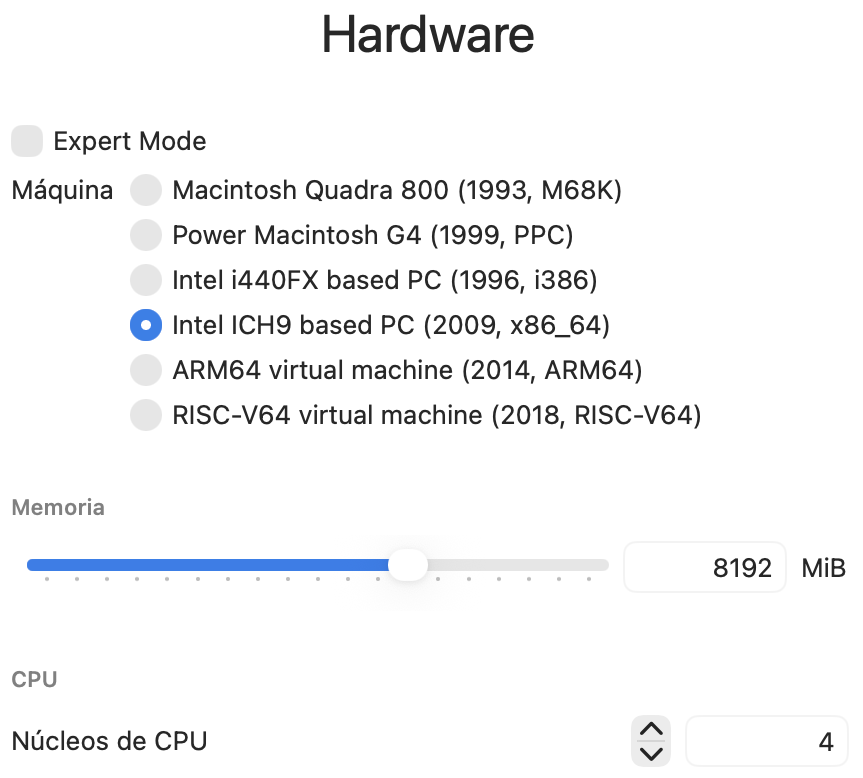
Task: Click the Máquina label
Action: click(62, 190)
